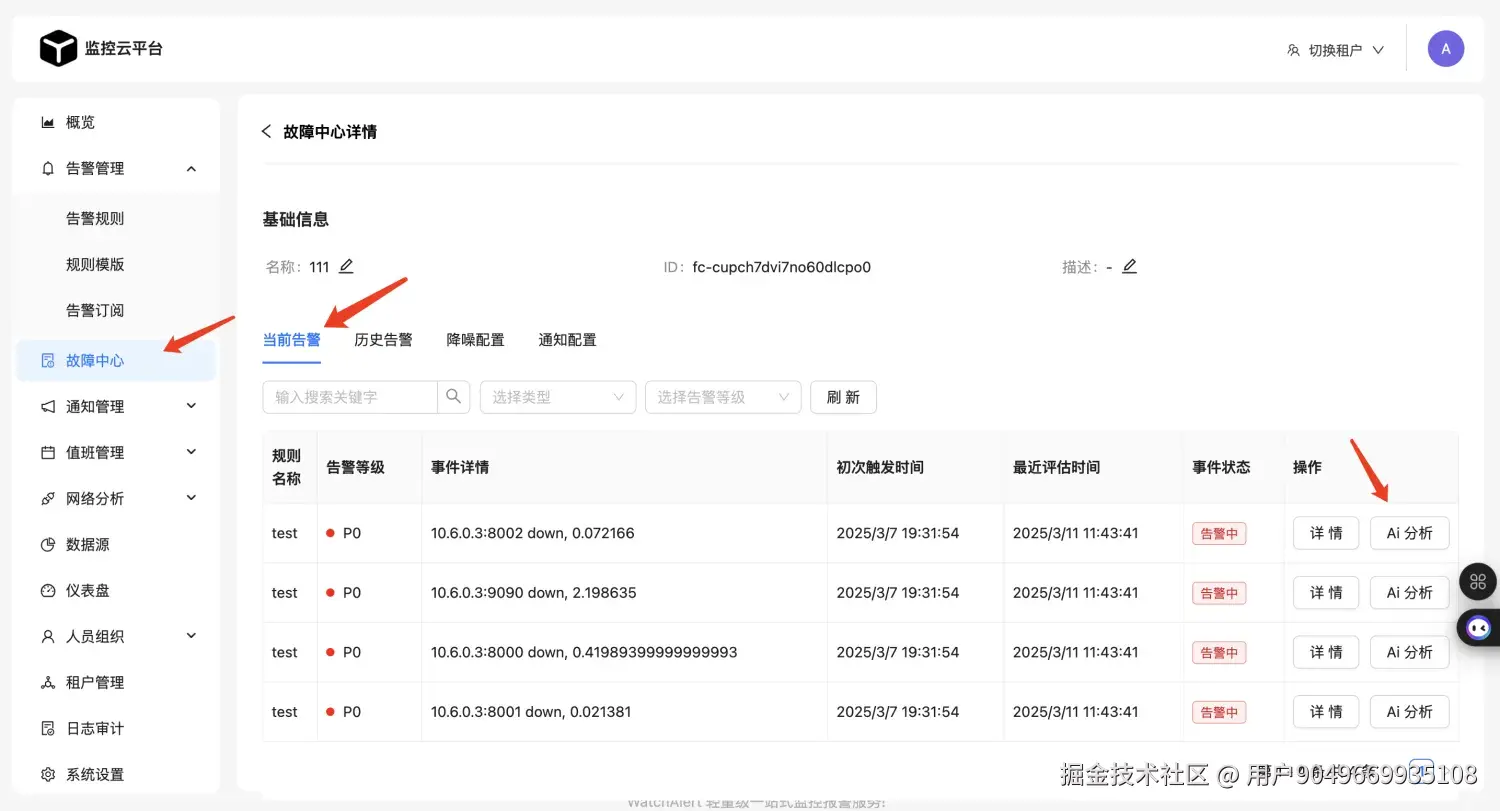1500x811 pixels.
Task: Open 规则模版 in the sidebar
Action: [x=95, y=264]
